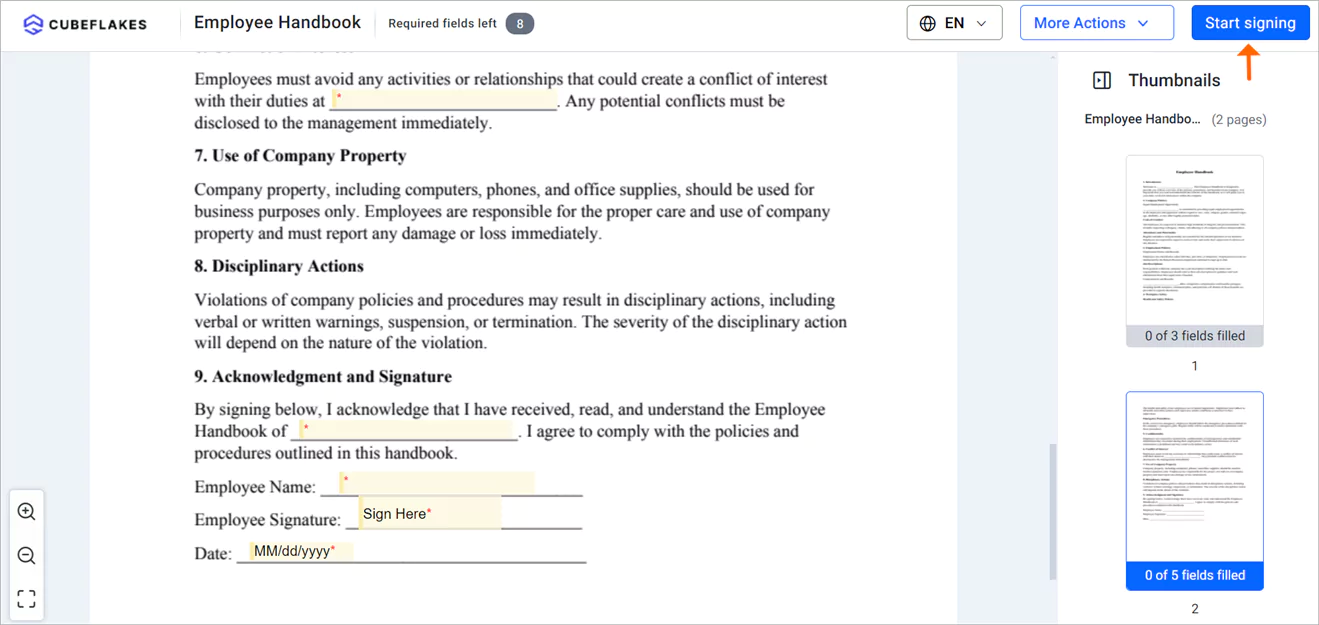Click the Cubeflakes logo icon
Image resolution: width=1319 pixels, height=625 pixels.
click(x=33, y=24)
